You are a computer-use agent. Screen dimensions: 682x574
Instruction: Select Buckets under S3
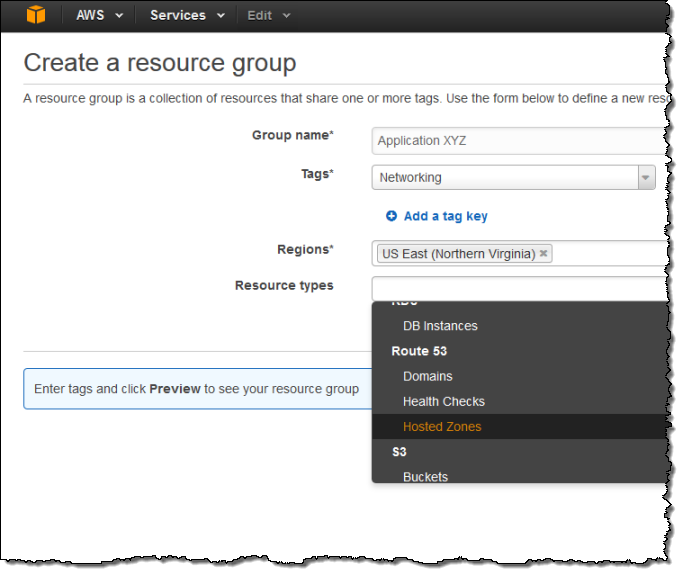[425, 477]
